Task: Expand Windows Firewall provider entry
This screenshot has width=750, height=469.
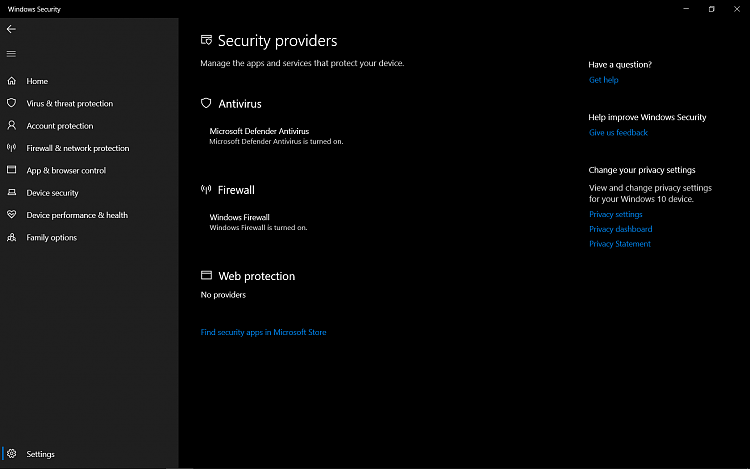Action: (258, 222)
